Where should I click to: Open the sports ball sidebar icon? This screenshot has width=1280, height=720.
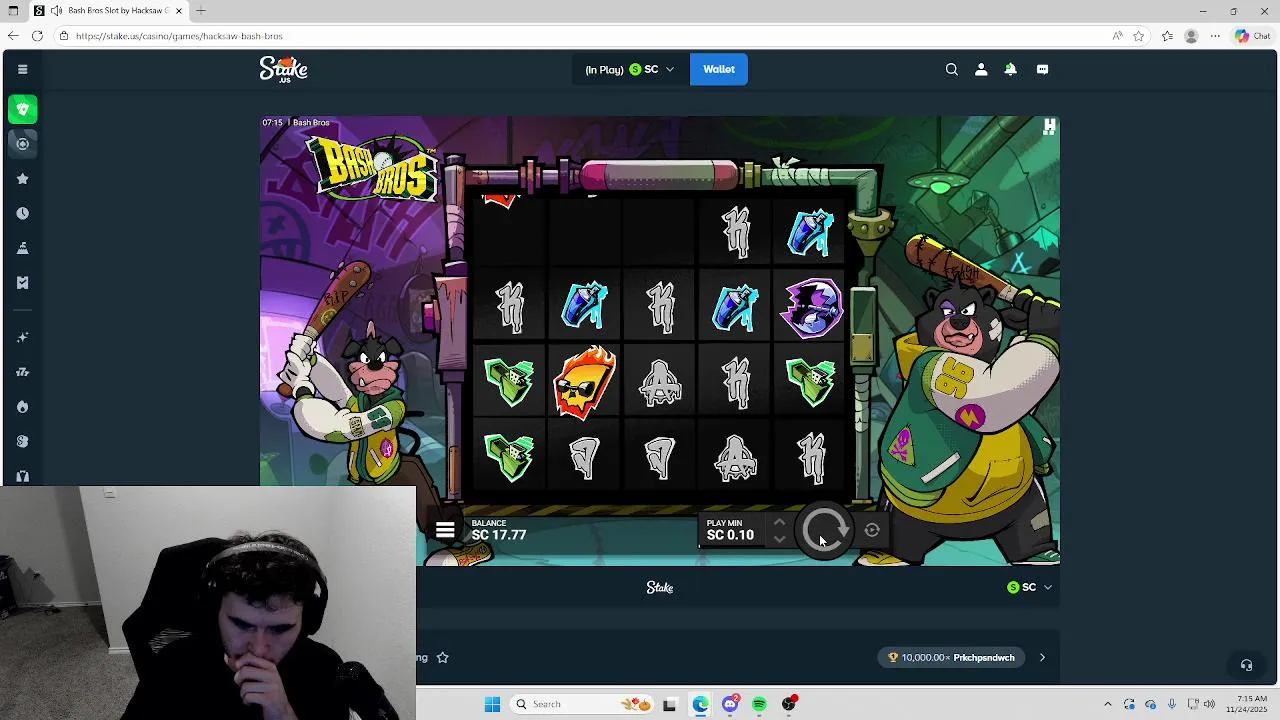point(22,144)
